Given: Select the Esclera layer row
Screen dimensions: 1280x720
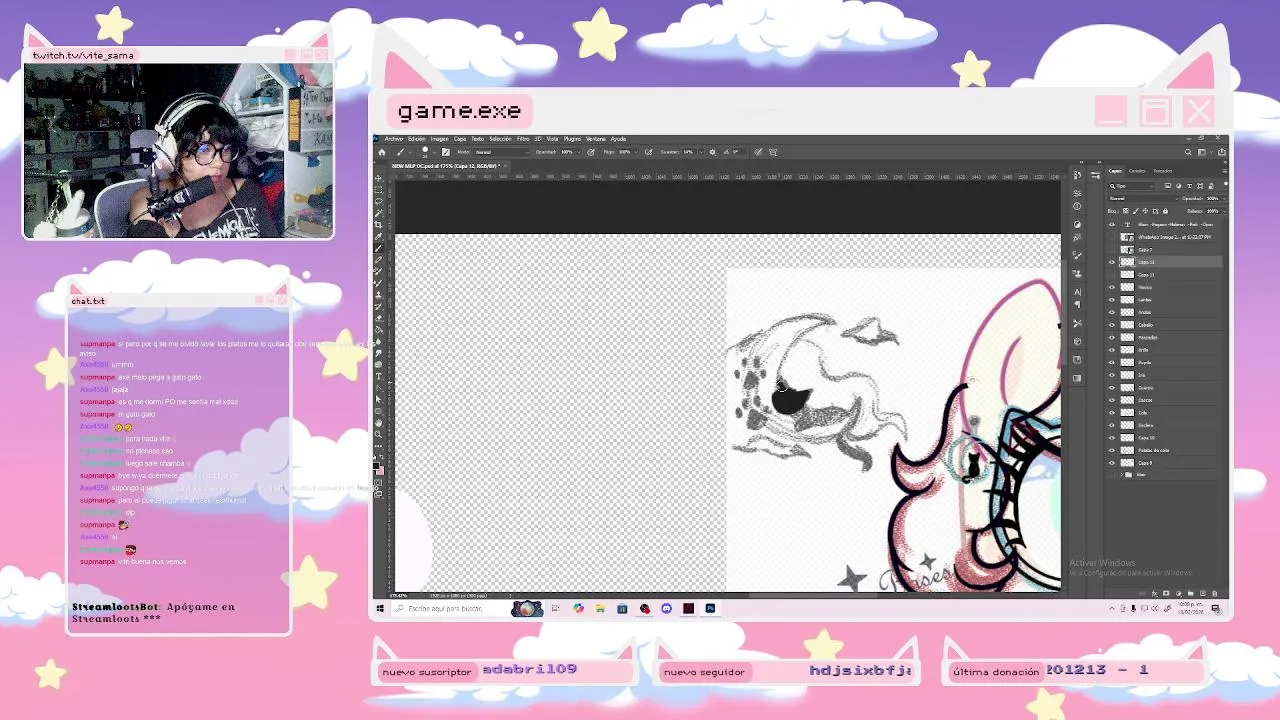Looking at the screenshot, I should coord(1165,425).
